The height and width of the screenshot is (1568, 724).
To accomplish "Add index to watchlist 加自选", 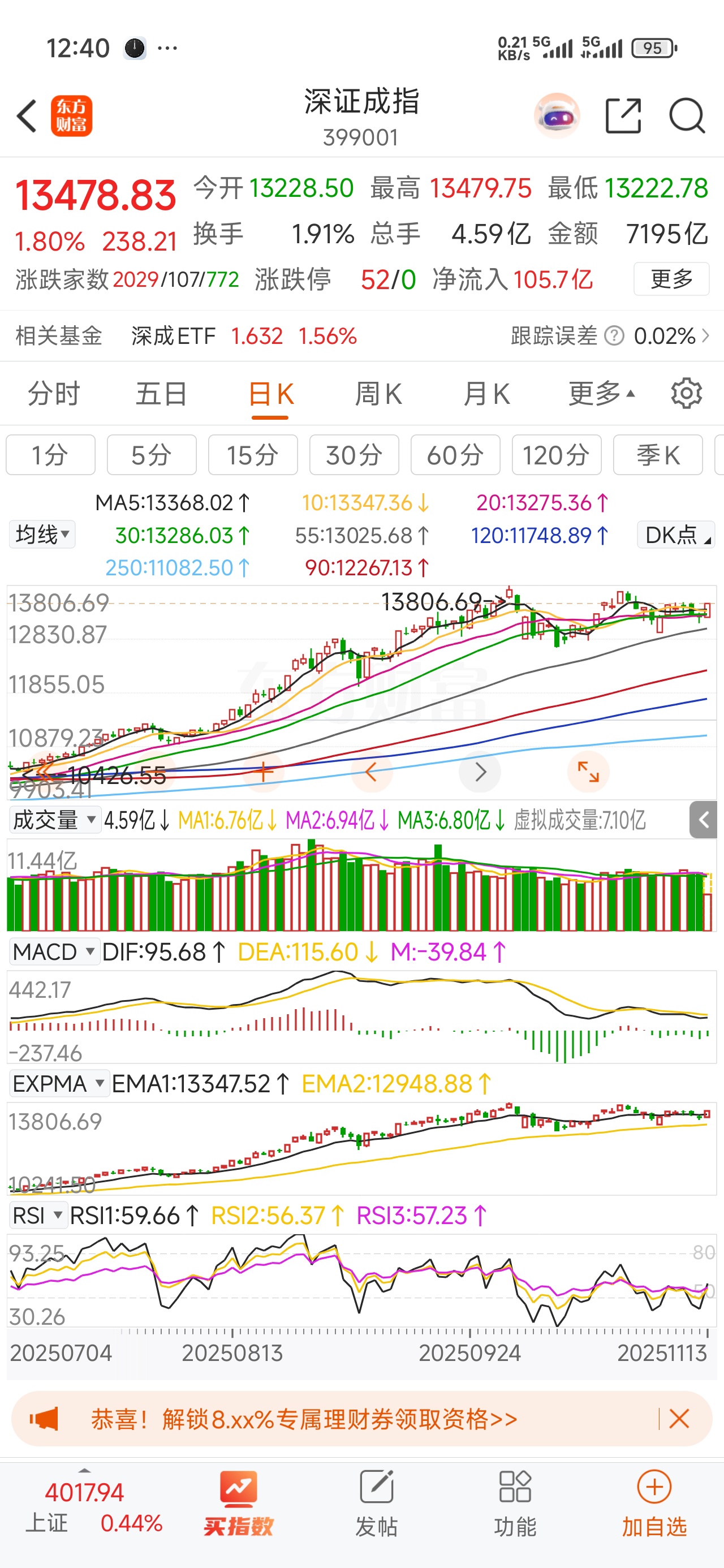I will tap(654, 1502).
